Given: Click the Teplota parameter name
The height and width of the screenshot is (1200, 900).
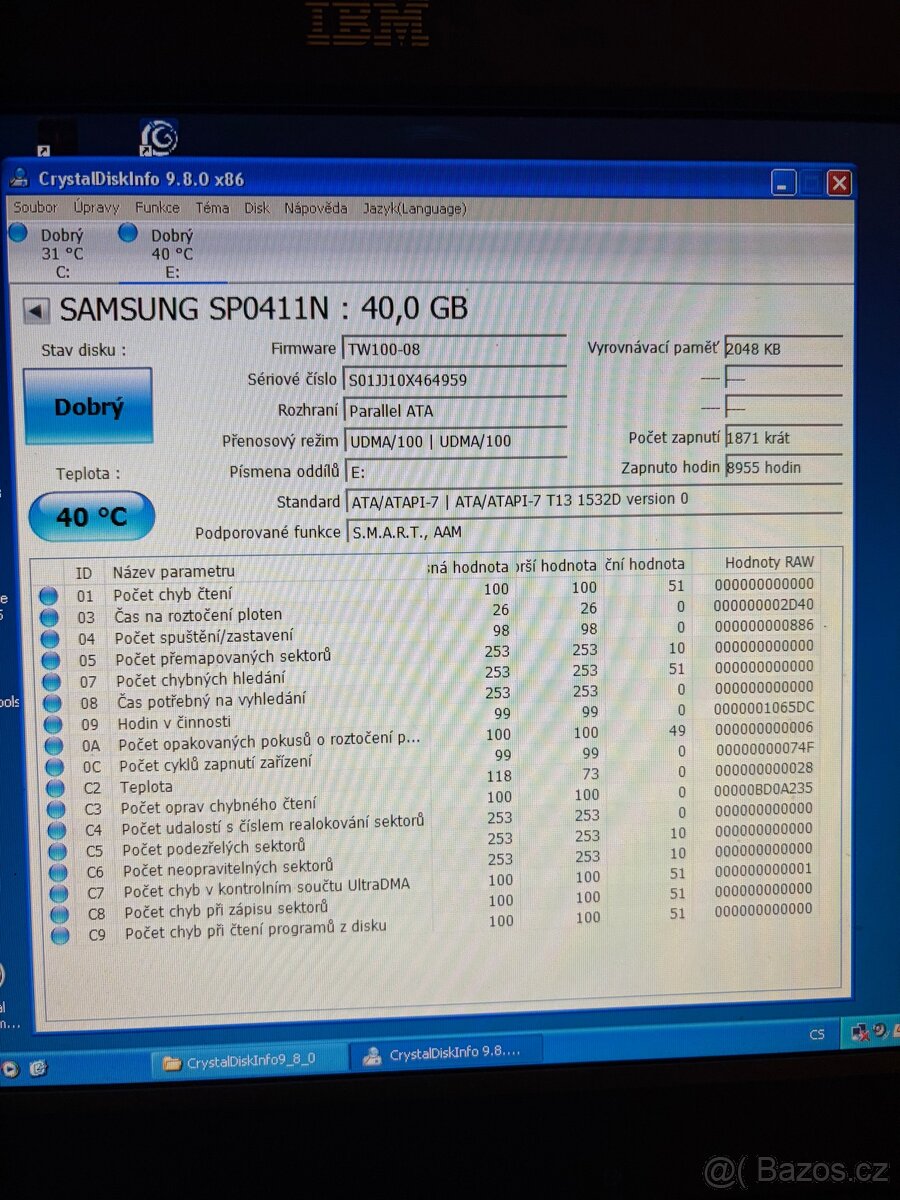Looking at the screenshot, I should point(146,787).
